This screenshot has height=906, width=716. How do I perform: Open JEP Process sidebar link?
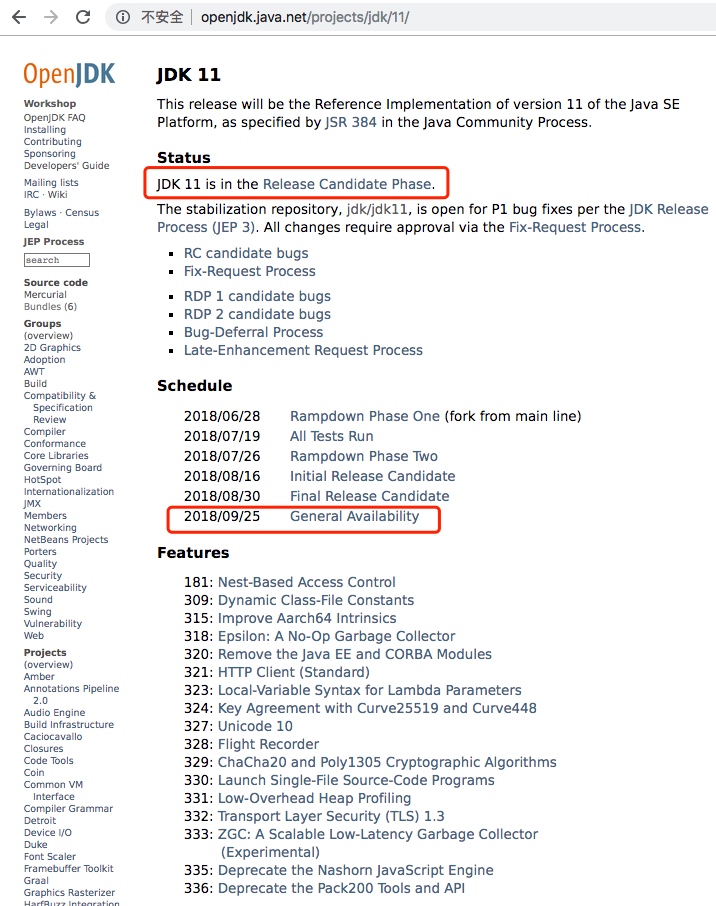tap(54, 242)
